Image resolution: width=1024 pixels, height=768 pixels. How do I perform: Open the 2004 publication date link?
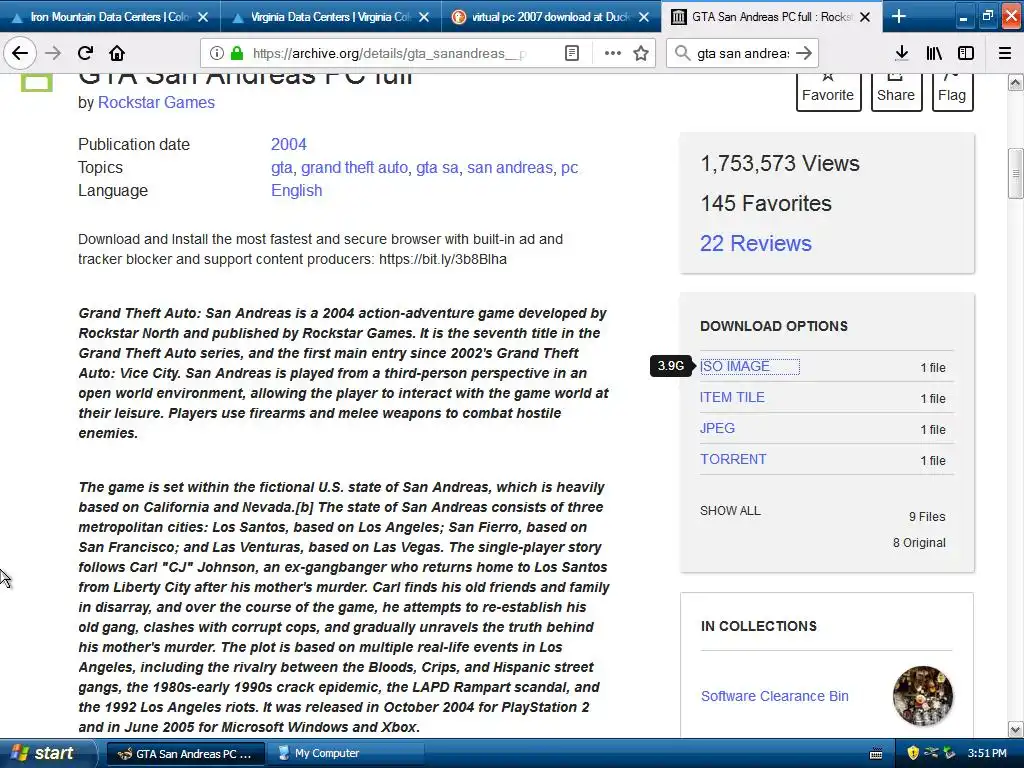289,144
